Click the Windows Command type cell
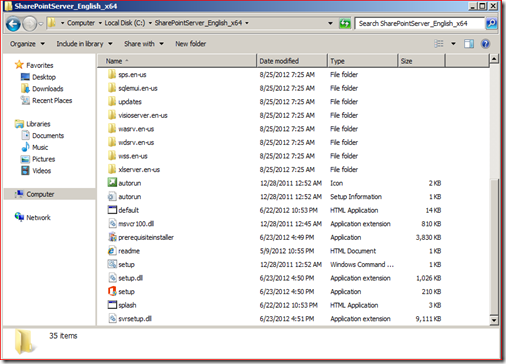 (x=362, y=264)
